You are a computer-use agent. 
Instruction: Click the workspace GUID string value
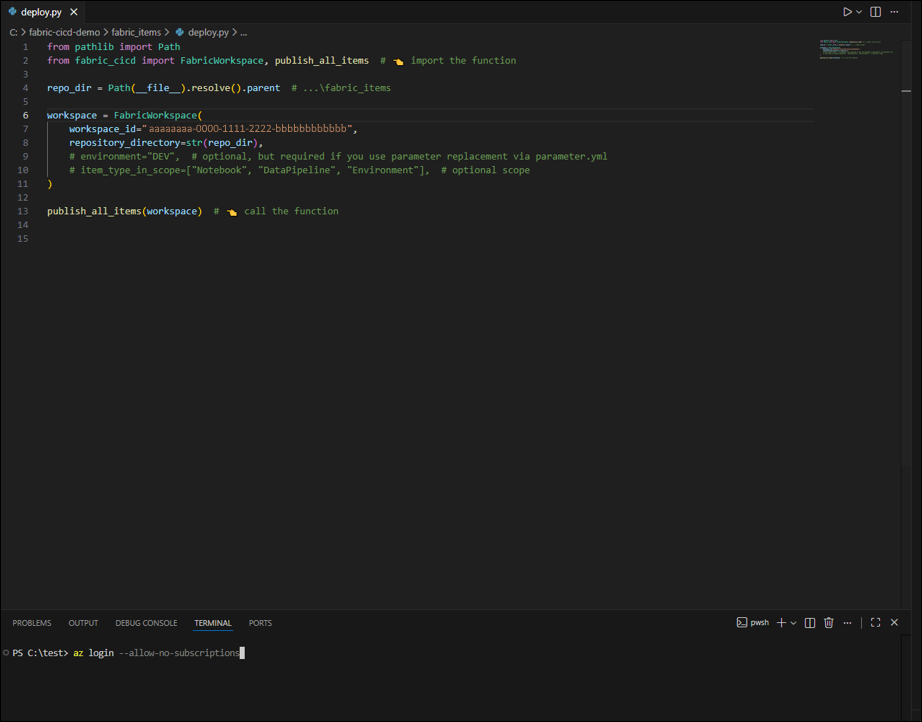[x=248, y=129]
